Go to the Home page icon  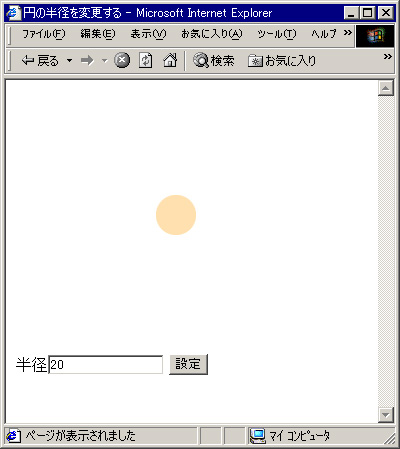point(170,61)
